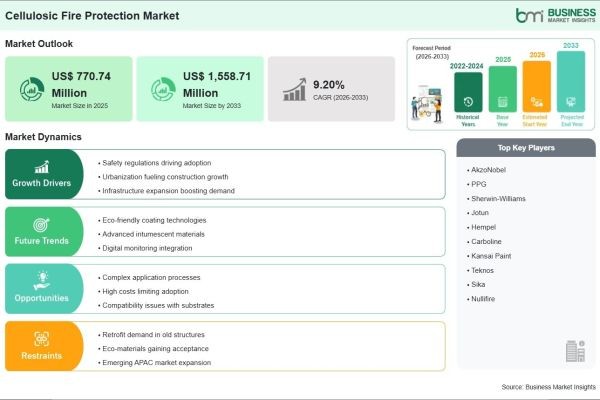The width and height of the screenshot is (600, 400).
Task: Click Teknos in key players list
Action: tap(482, 270)
